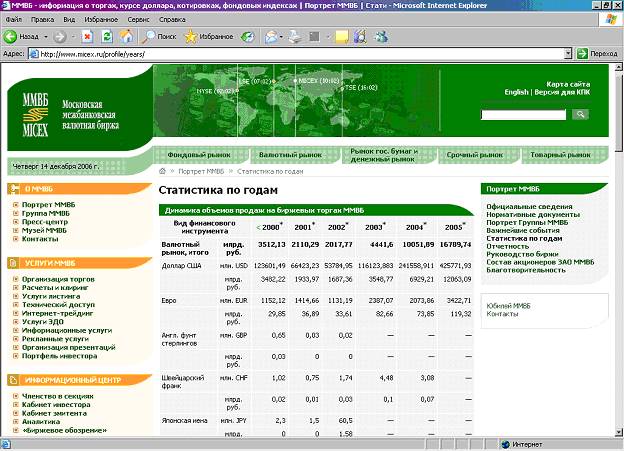Open the Срочный рынок tab
Image resolution: width=624 pixels, height=451 pixels.
click(474, 155)
